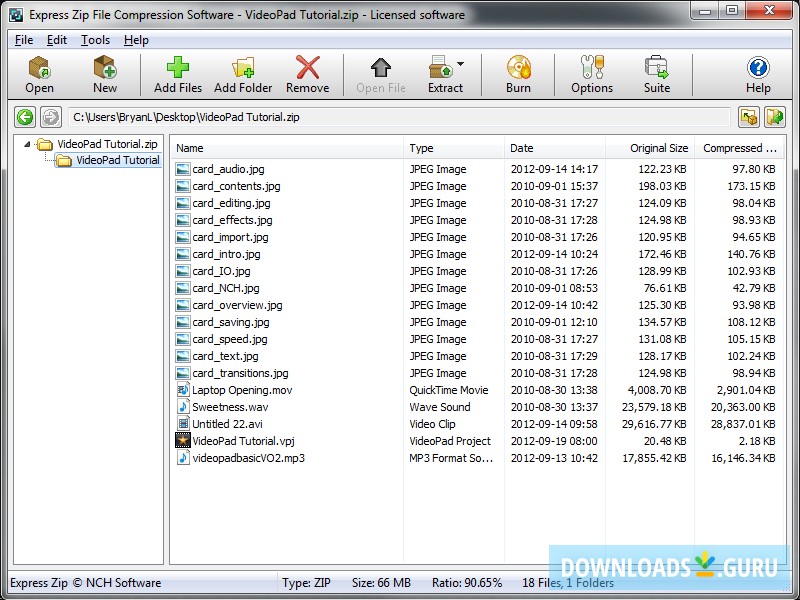Click the NCH Suite icon
The image size is (800, 600).
(x=656, y=75)
